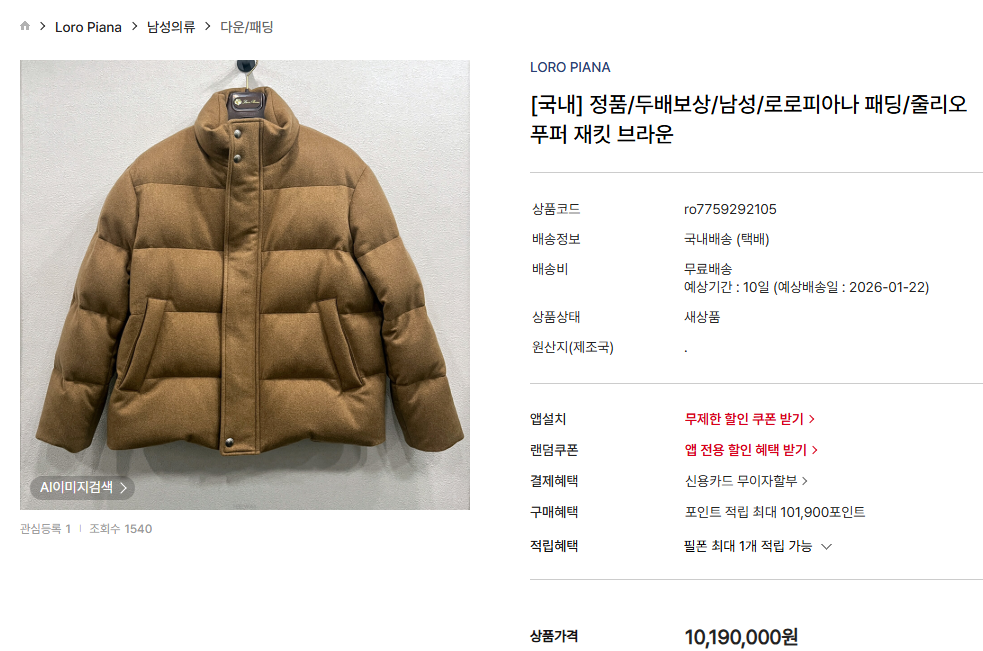Click the product title text
This screenshot has height=651, width=983.
click(x=749, y=119)
